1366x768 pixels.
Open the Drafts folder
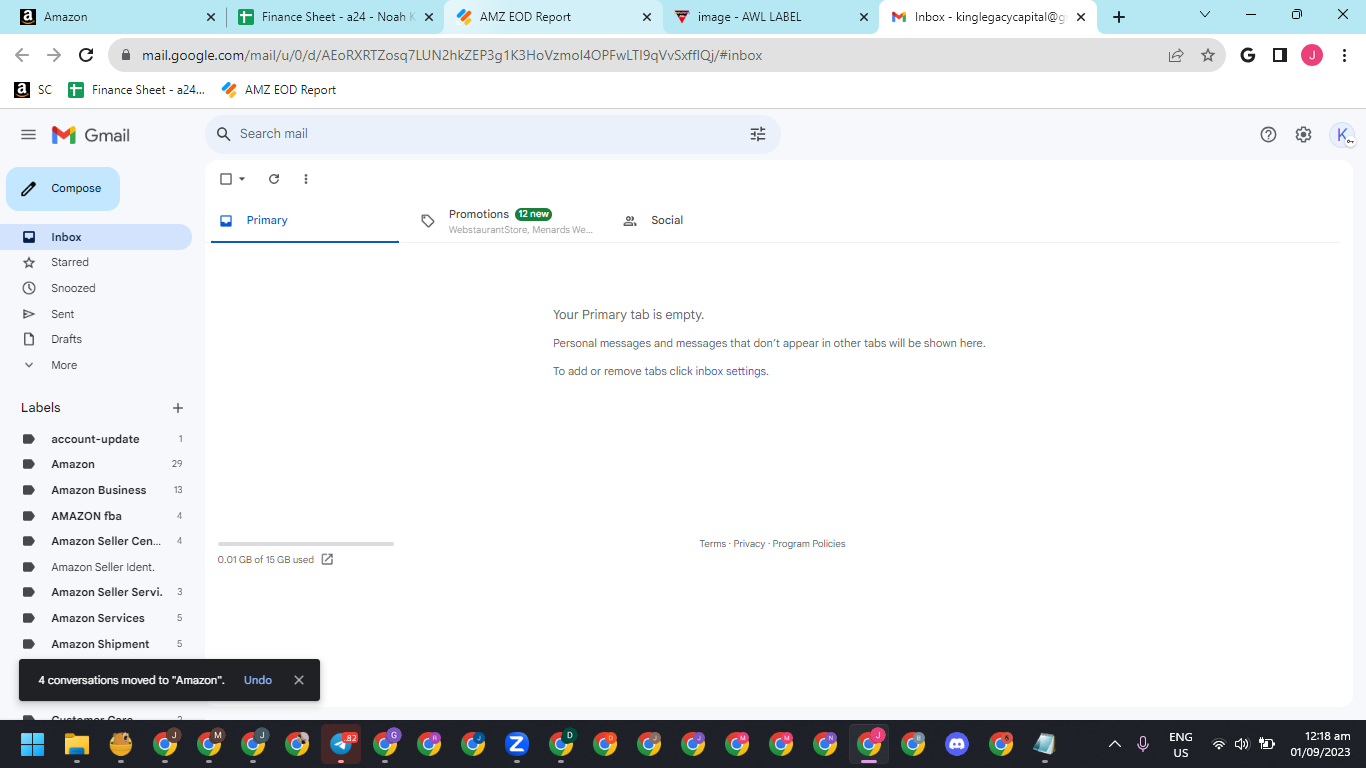coord(67,339)
